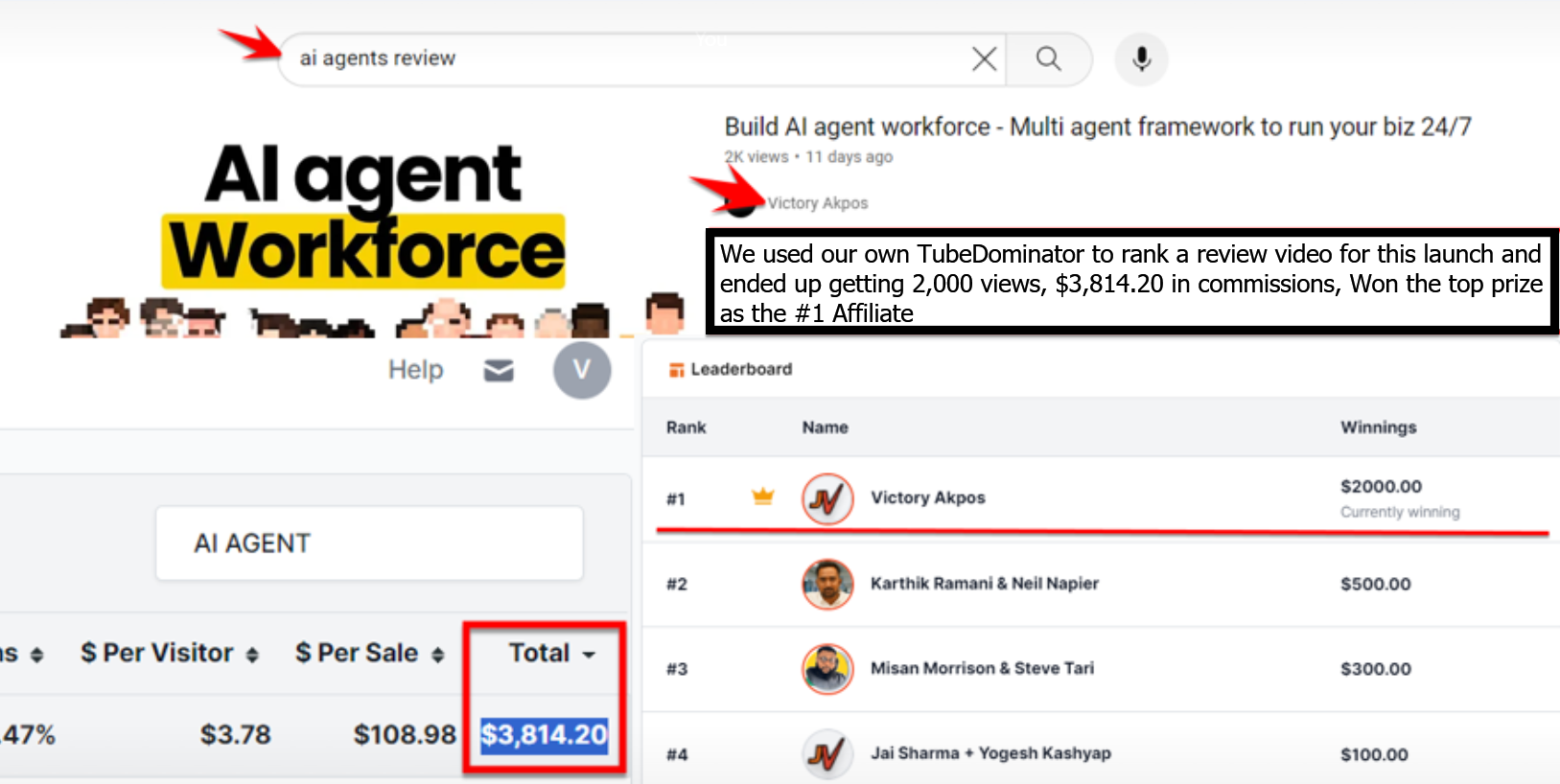Click the AI AGENT text field

(x=369, y=543)
